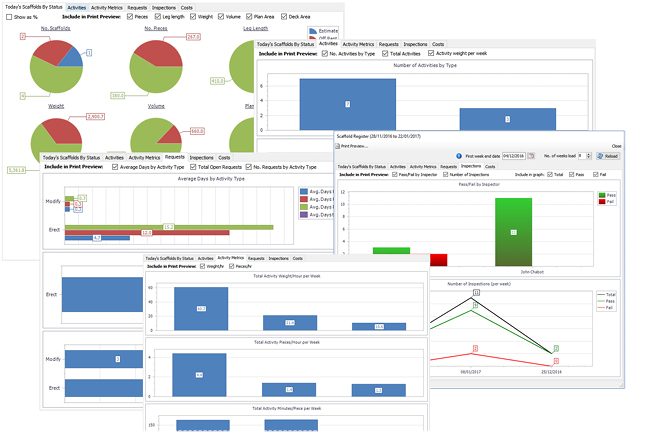Click the No. Scaffolds chart heading link
Image resolution: width=650 pixels, height=432 pixels.
click(x=56, y=28)
